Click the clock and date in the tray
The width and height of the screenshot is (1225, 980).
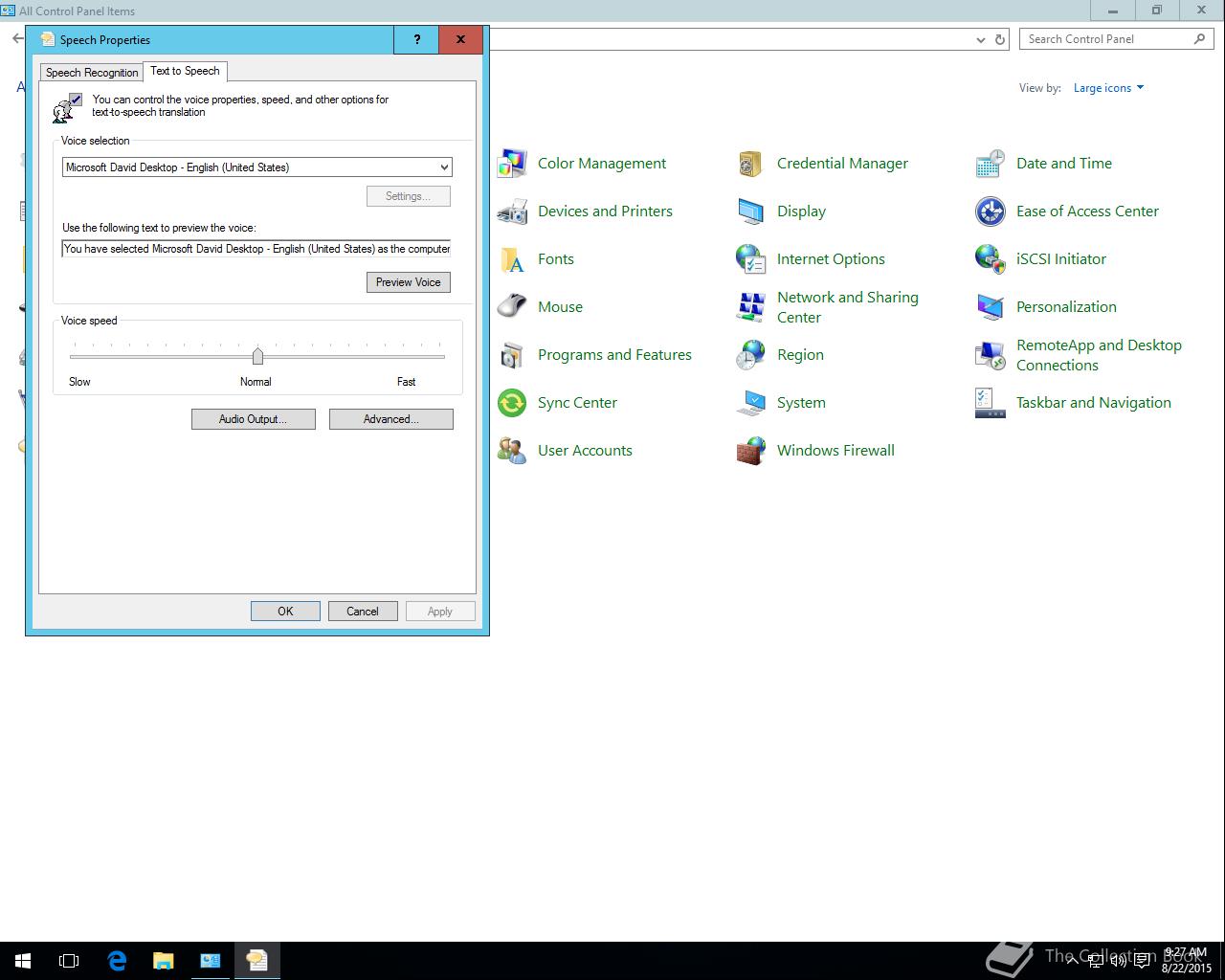[x=1187, y=961]
